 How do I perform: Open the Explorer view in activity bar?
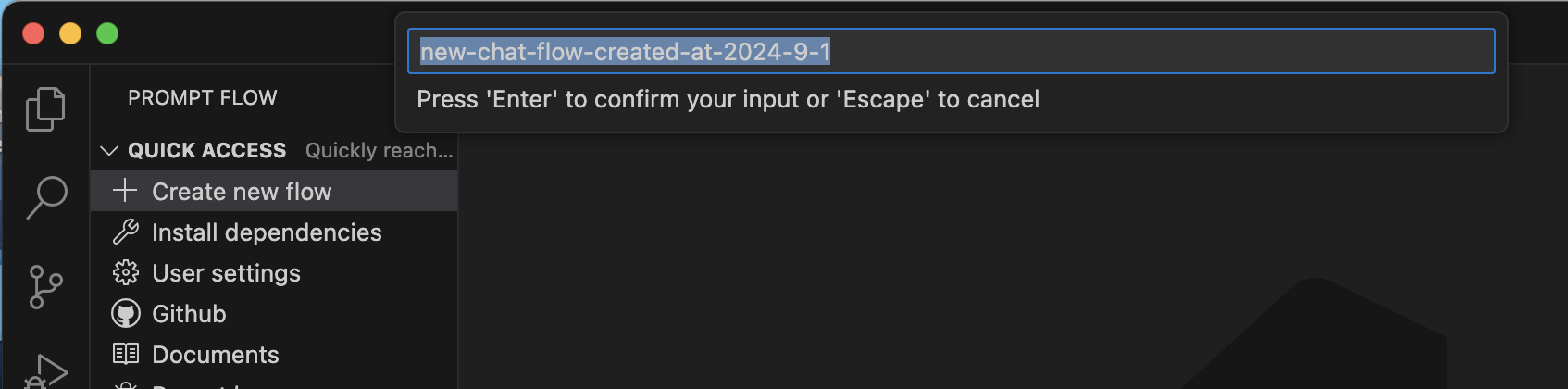pyautogui.click(x=45, y=109)
